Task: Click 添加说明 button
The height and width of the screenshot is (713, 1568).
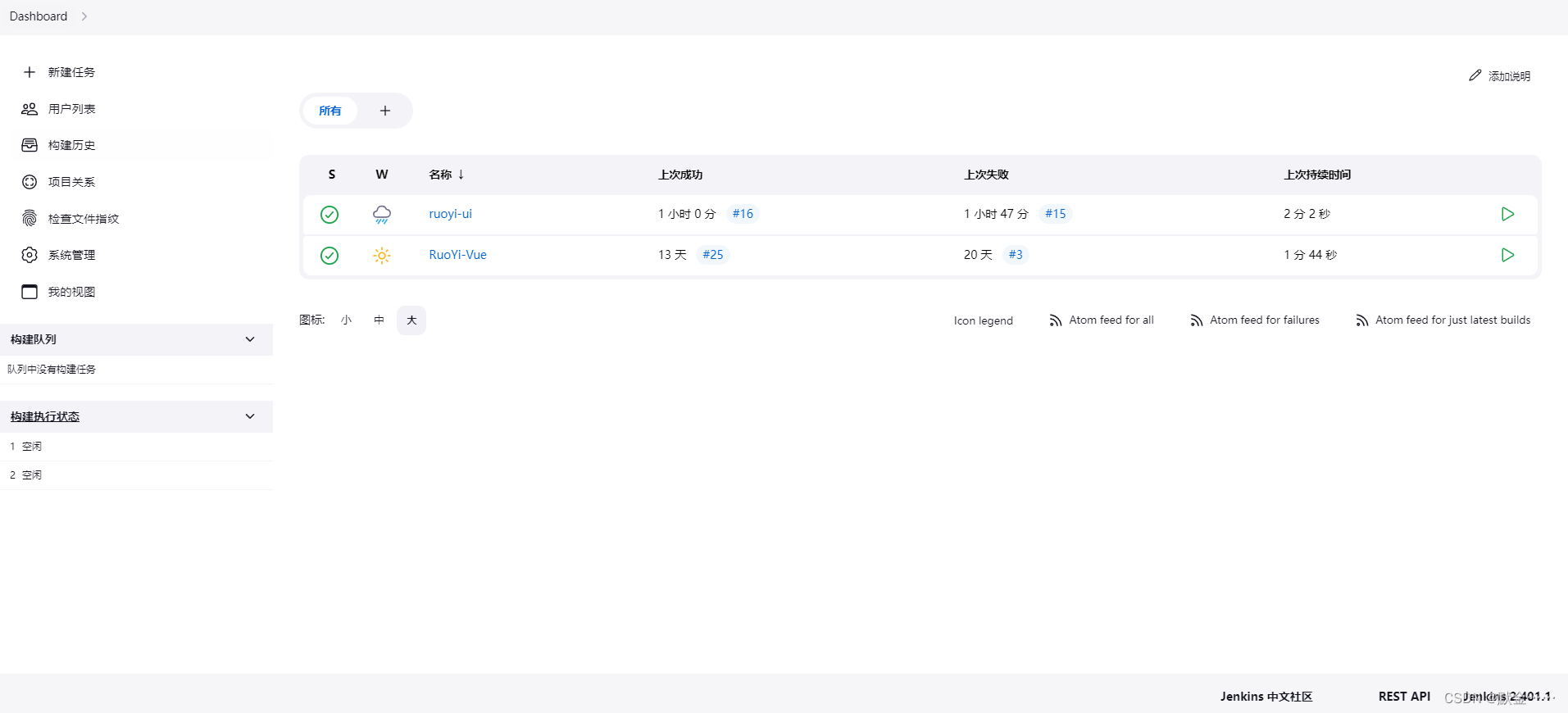Action: tap(1500, 75)
